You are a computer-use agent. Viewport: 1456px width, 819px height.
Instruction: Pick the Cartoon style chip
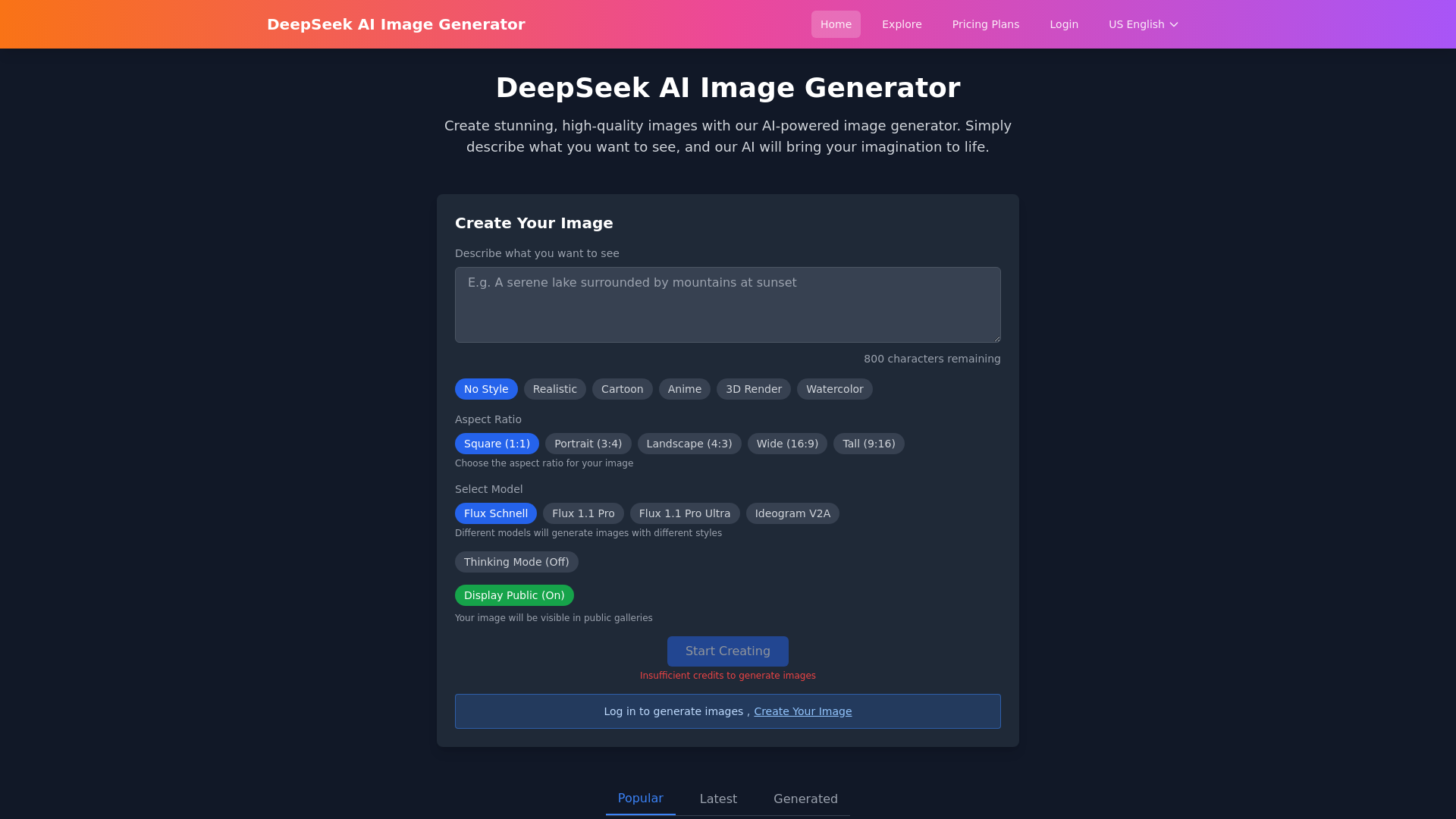tap(622, 389)
